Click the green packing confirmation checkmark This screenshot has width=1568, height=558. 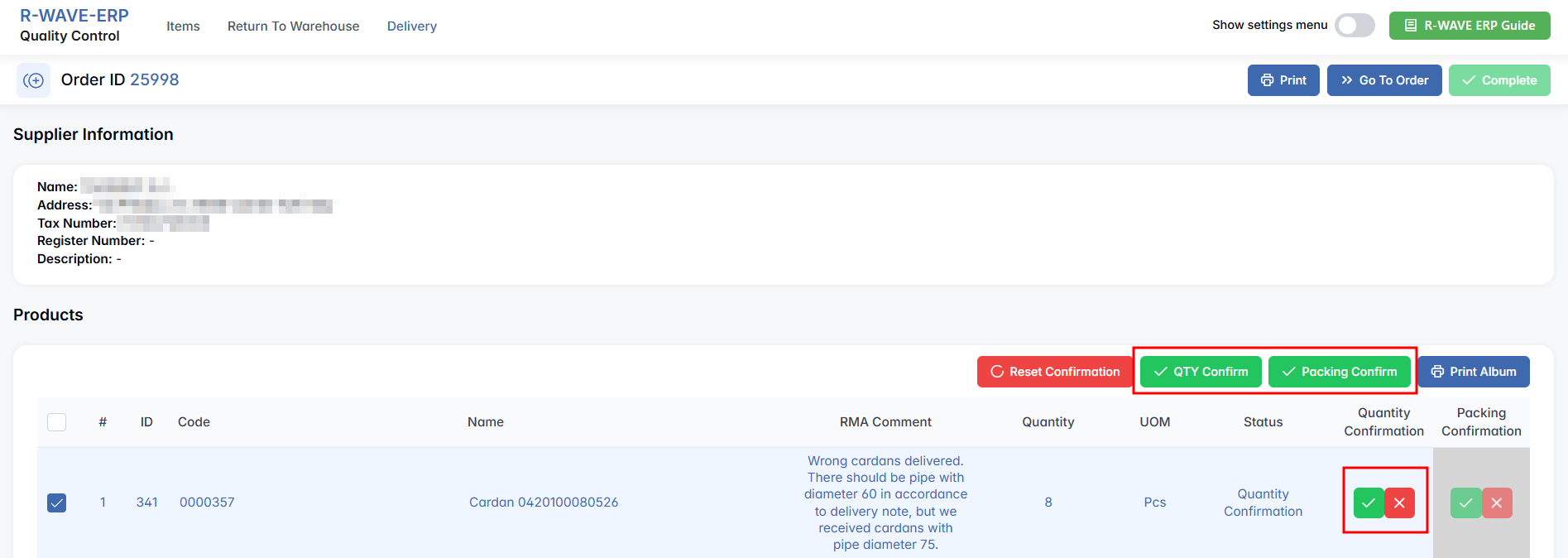click(1465, 503)
